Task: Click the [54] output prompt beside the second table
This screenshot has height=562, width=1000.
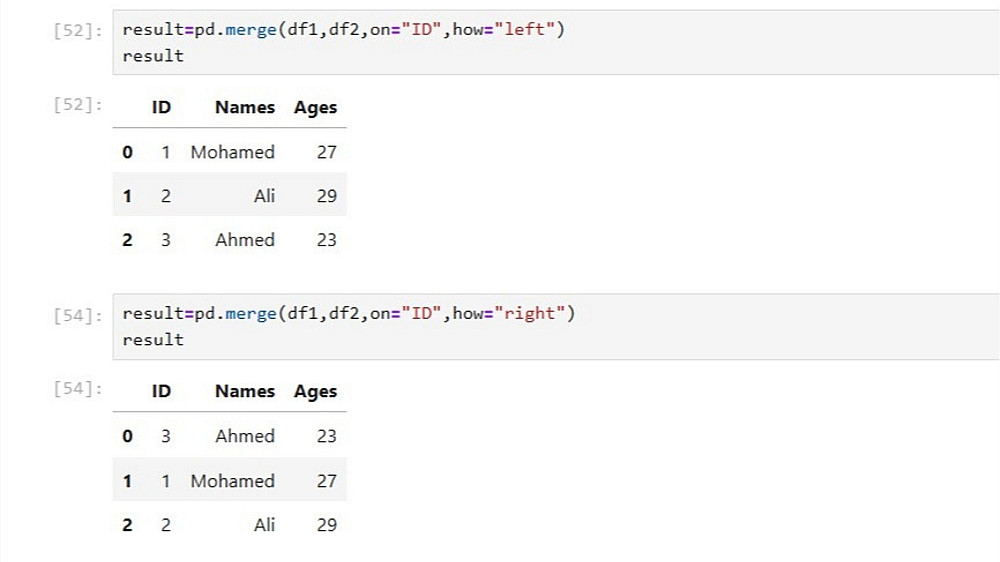Action: point(77,388)
